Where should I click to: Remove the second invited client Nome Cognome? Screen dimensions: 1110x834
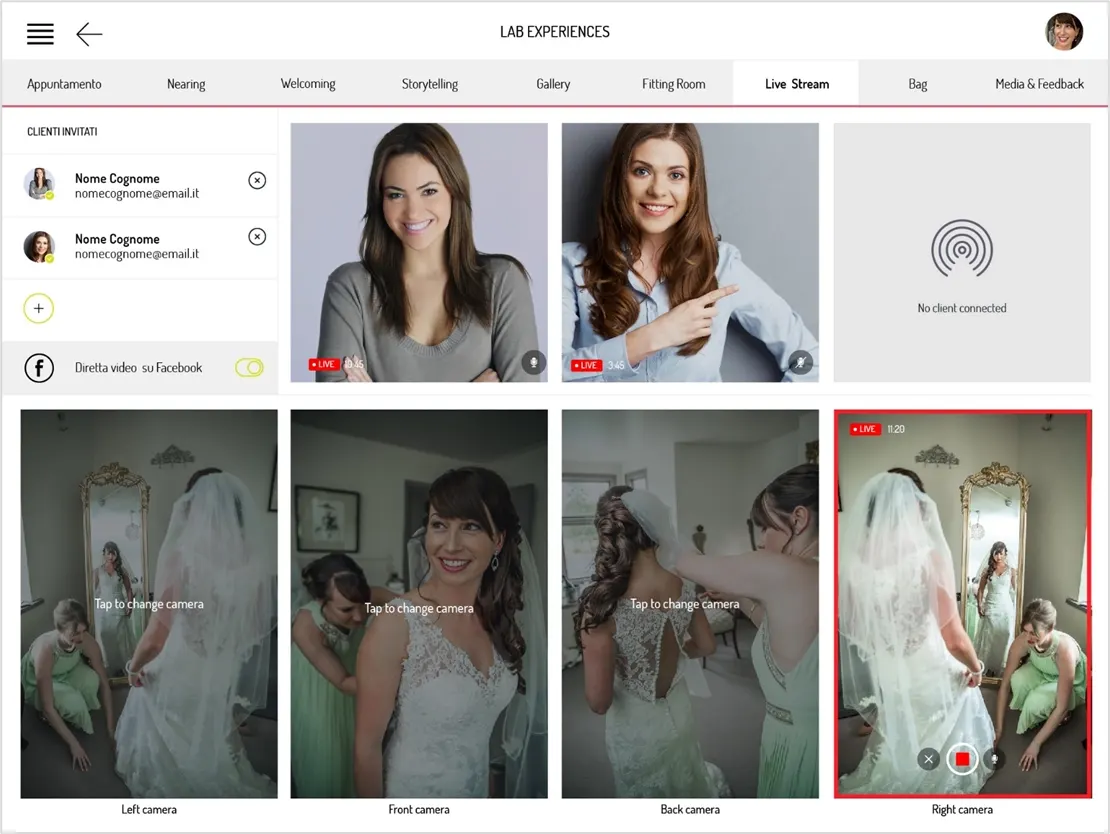(257, 236)
